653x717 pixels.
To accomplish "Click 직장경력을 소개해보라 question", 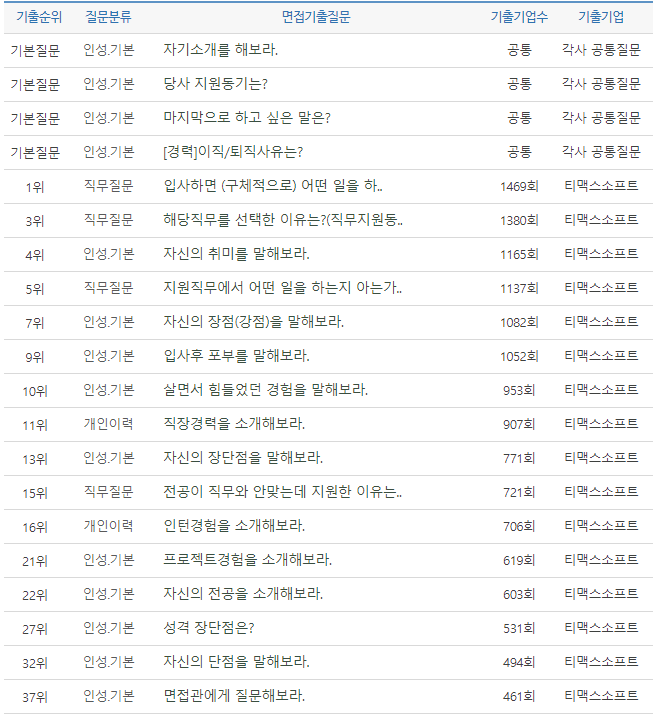I will pyautogui.click(x=234, y=424).
